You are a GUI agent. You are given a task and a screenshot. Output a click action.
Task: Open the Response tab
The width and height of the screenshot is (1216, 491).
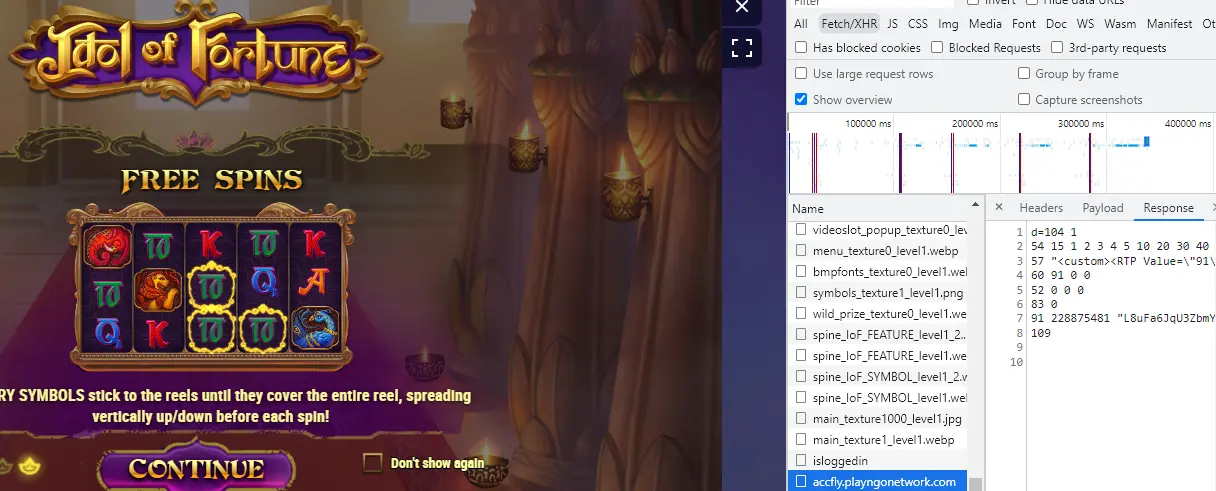pos(1169,208)
